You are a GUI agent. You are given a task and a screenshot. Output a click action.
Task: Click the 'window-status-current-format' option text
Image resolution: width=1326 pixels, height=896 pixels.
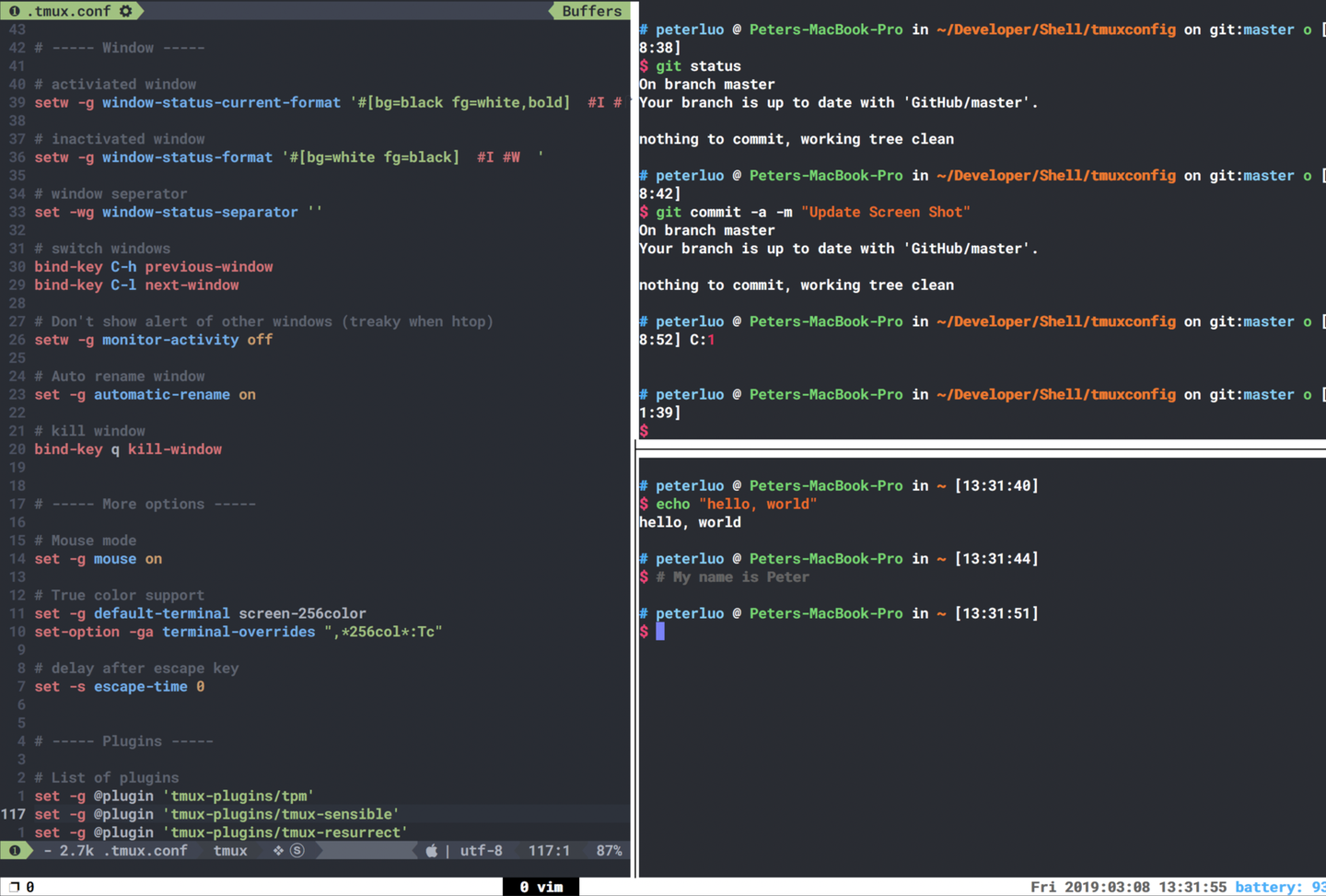click(x=221, y=102)
